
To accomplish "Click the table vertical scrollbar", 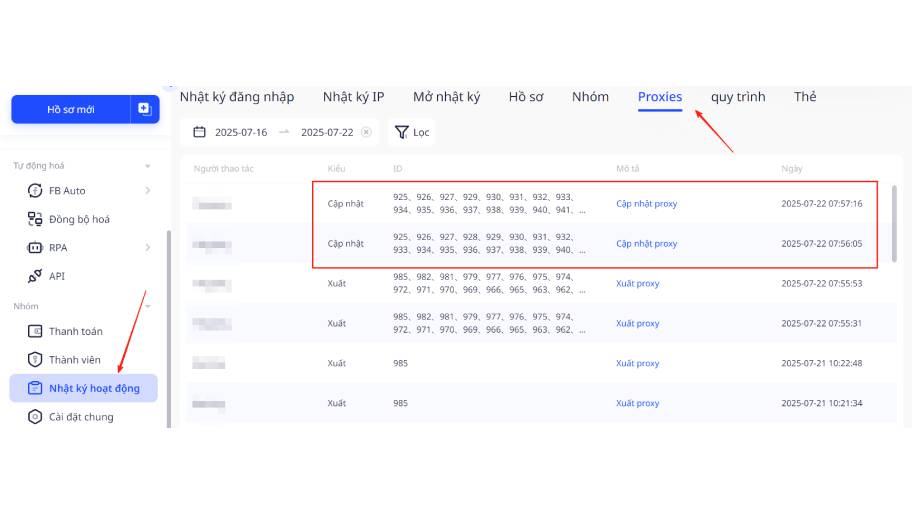I will coord(894,223).
